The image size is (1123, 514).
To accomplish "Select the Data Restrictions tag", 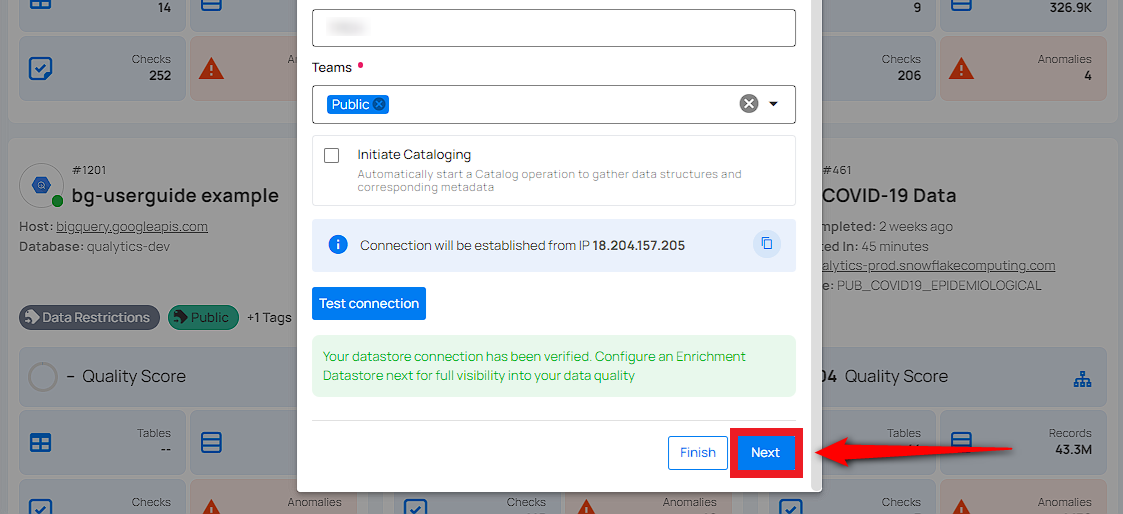I will point(89,318).
